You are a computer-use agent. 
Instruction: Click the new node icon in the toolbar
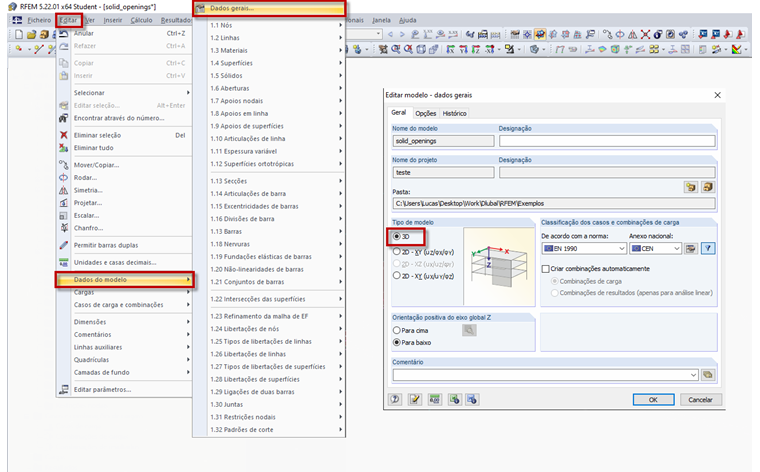point(19,49)
